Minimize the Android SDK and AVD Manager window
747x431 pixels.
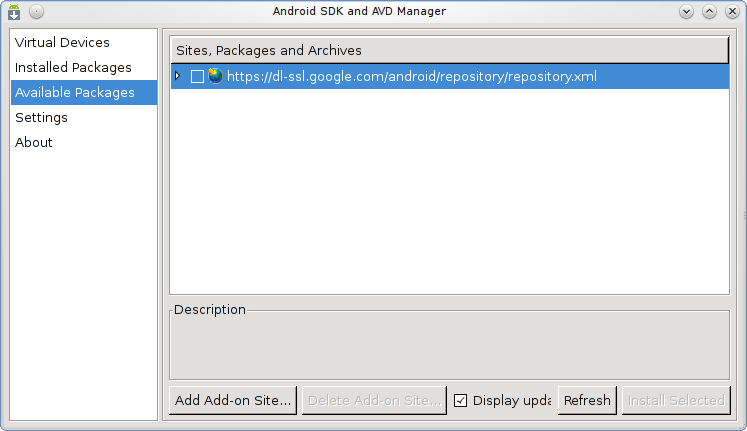coord(686,12)
